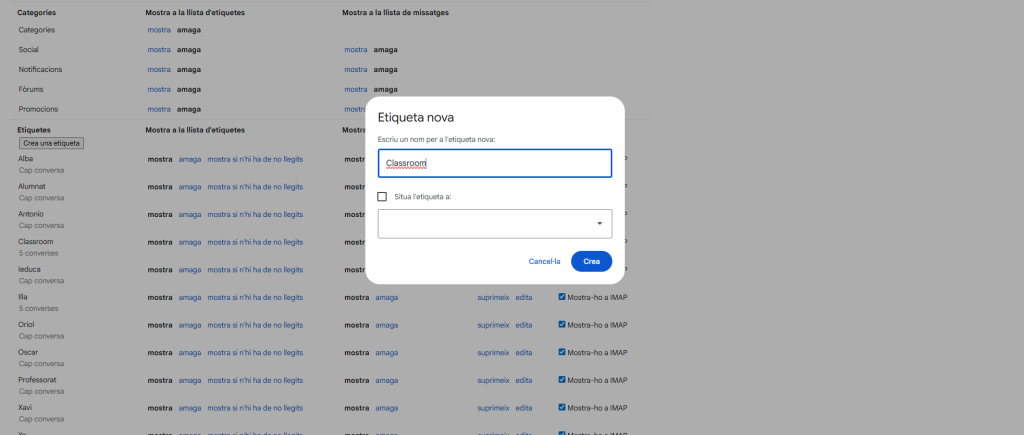The image size is (1024, 435).
Task: Open '5 converses' under Classroom label
Action: click(x=38, y=253)
